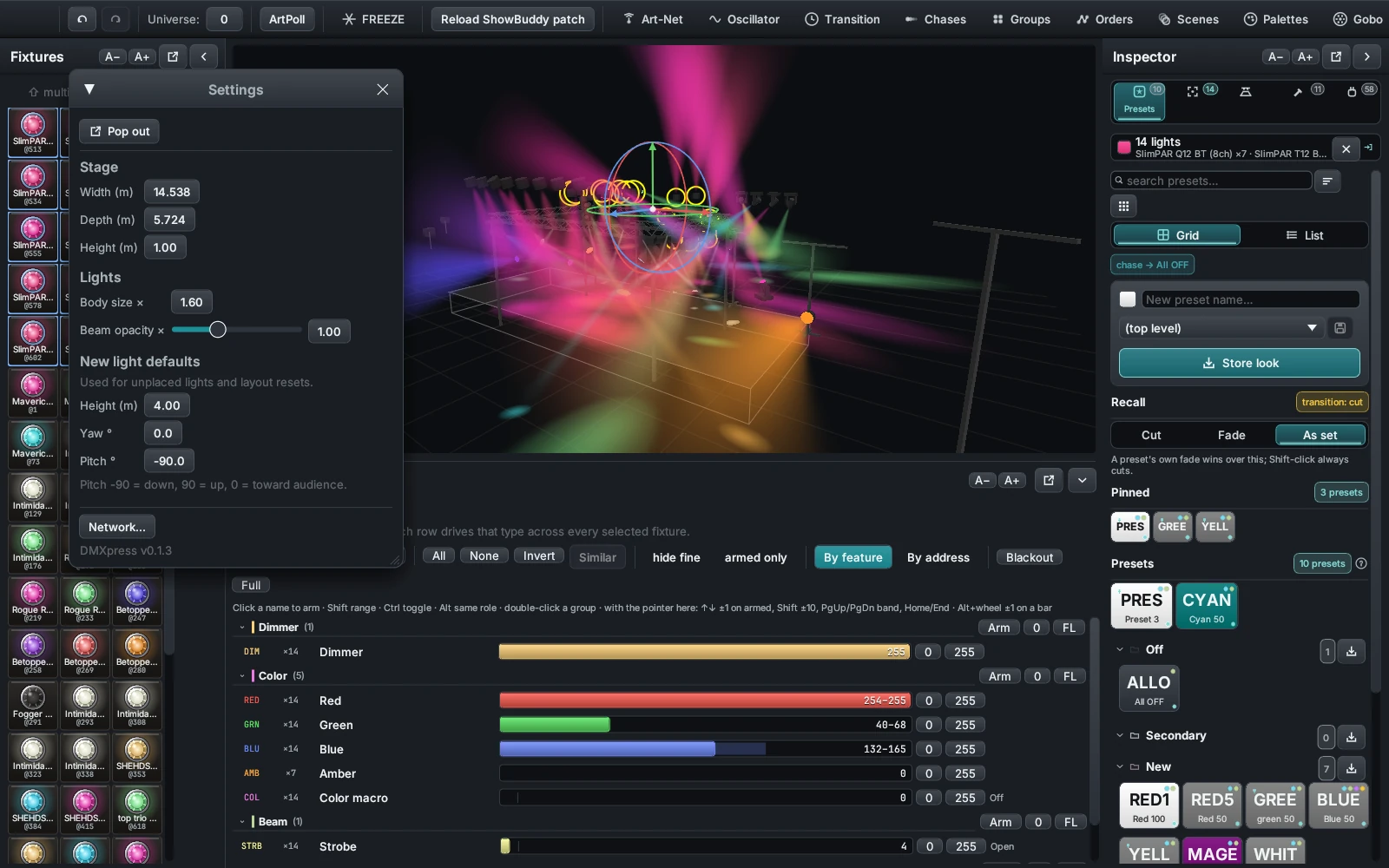The image size is (1389, 868).
Task: Select the By address view mode
Action: pos(938,557)
